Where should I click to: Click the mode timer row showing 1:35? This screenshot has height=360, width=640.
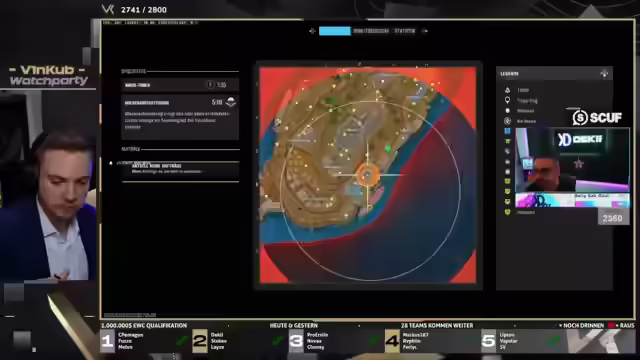(180, 85)
